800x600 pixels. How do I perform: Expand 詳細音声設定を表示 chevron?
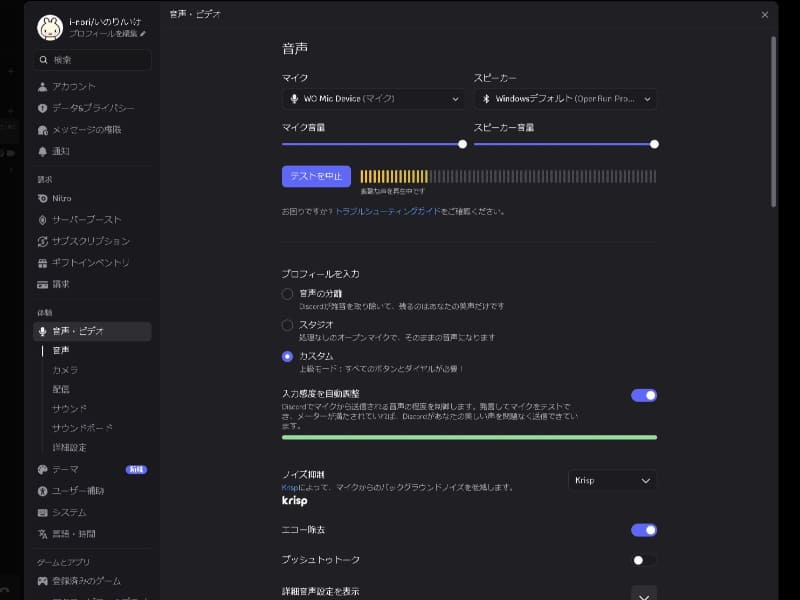pos(644,596)
